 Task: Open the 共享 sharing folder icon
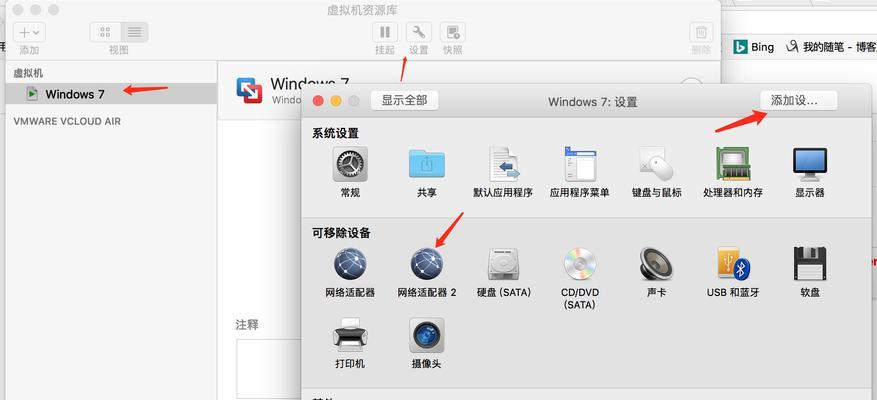coord(426,164)
